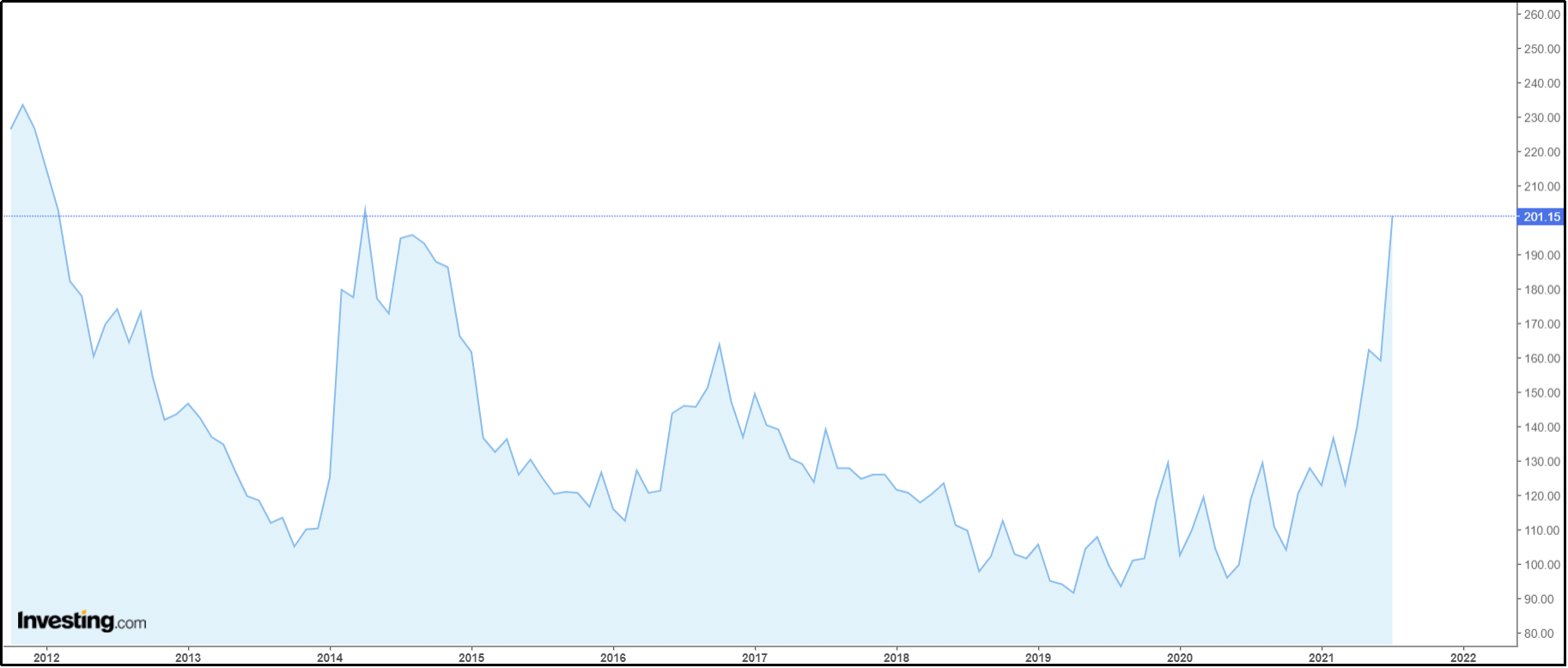Click the 130.00 price axis label
Viewport: 1568px width, 668px height.
coord(1542,461)
